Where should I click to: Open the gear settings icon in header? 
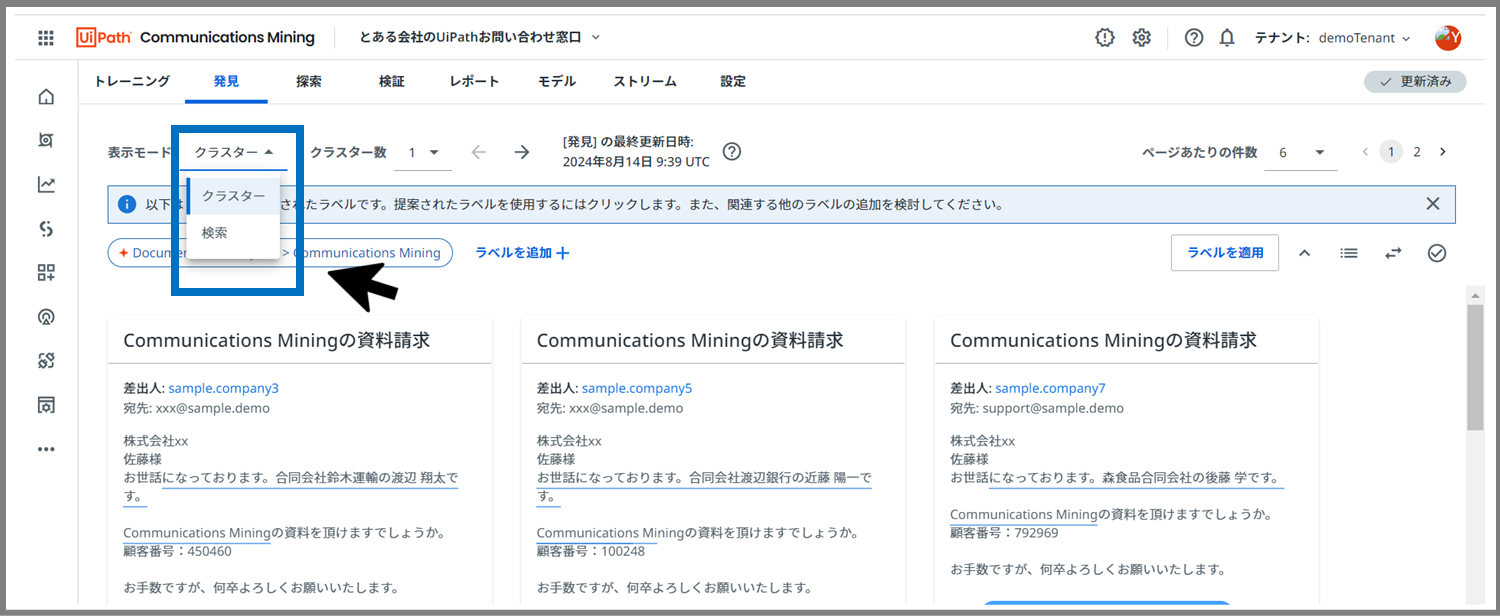(1142, 38)
